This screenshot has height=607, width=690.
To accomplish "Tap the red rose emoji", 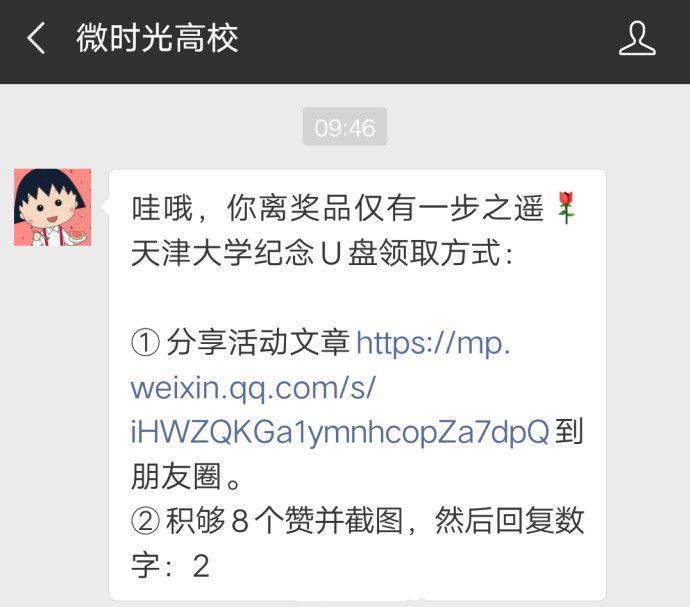I will [x=566, y=208].
